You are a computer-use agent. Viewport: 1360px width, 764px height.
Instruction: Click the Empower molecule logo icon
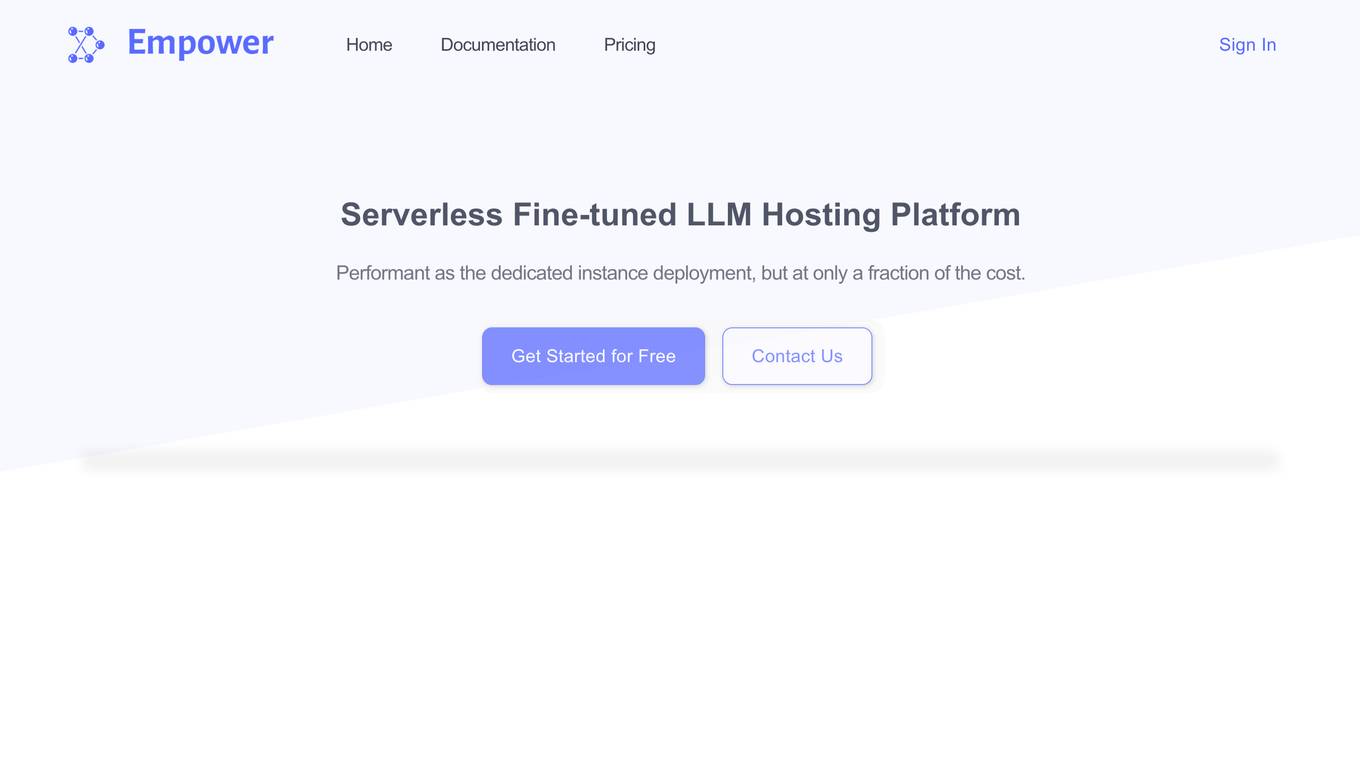pyautogui.click(x=86, y=45)
